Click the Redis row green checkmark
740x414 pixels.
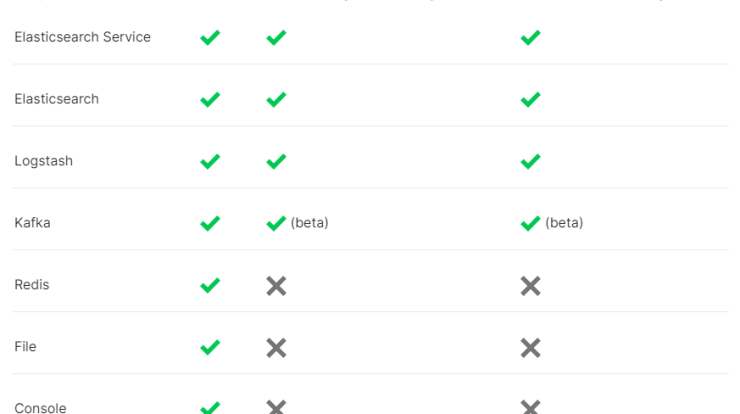(210, 285)
